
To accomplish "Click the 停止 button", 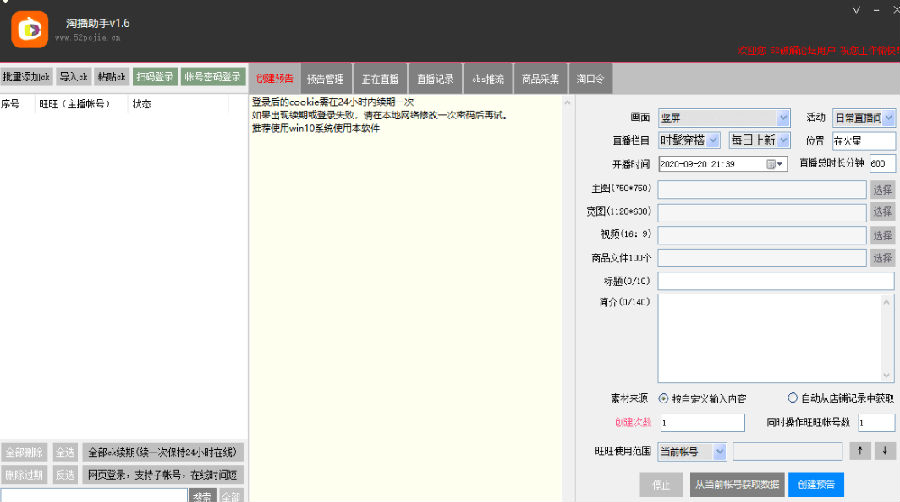I will click(x=661, y=485).
